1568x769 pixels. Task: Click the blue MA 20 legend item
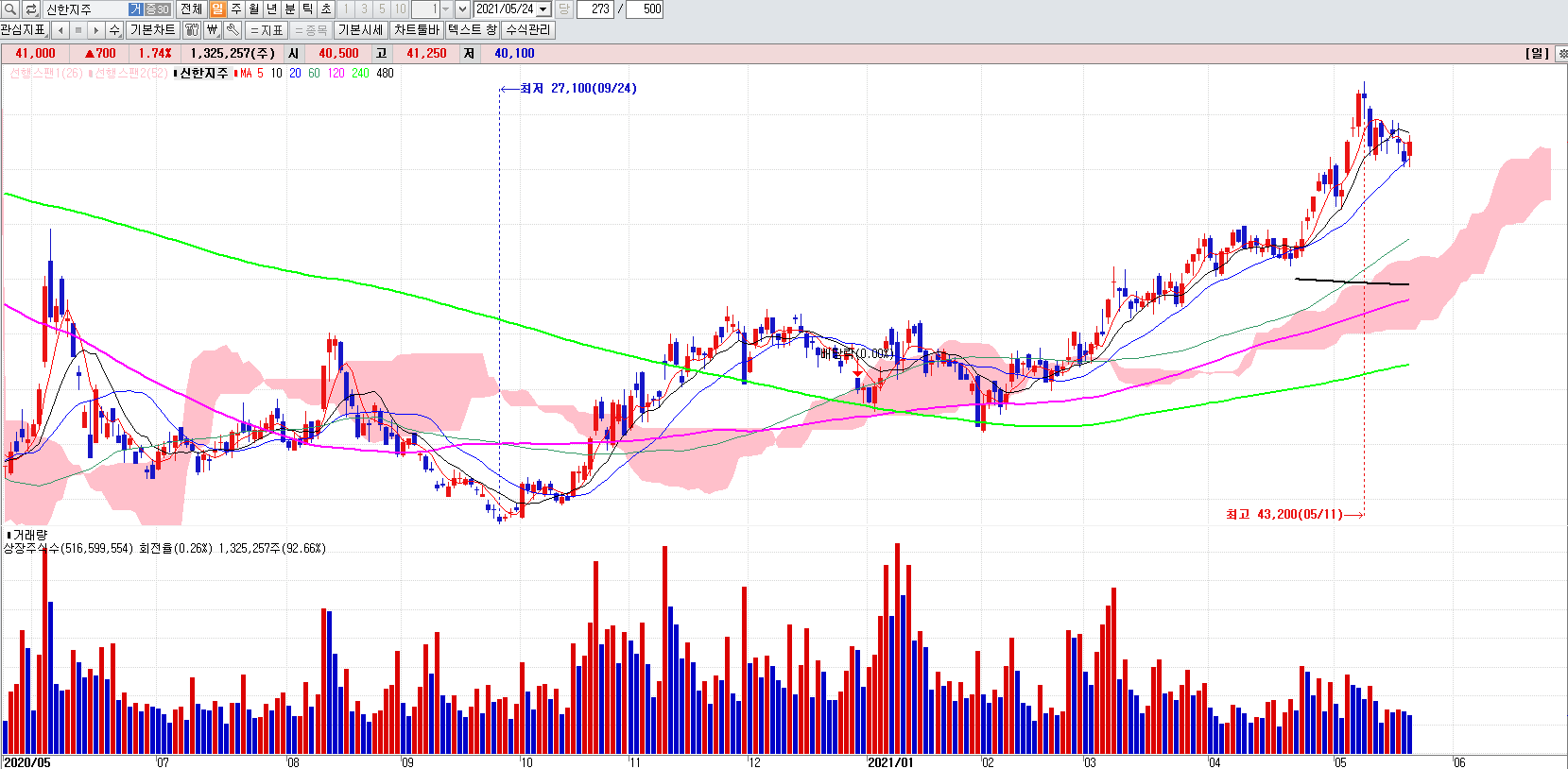tap(295, 73)
